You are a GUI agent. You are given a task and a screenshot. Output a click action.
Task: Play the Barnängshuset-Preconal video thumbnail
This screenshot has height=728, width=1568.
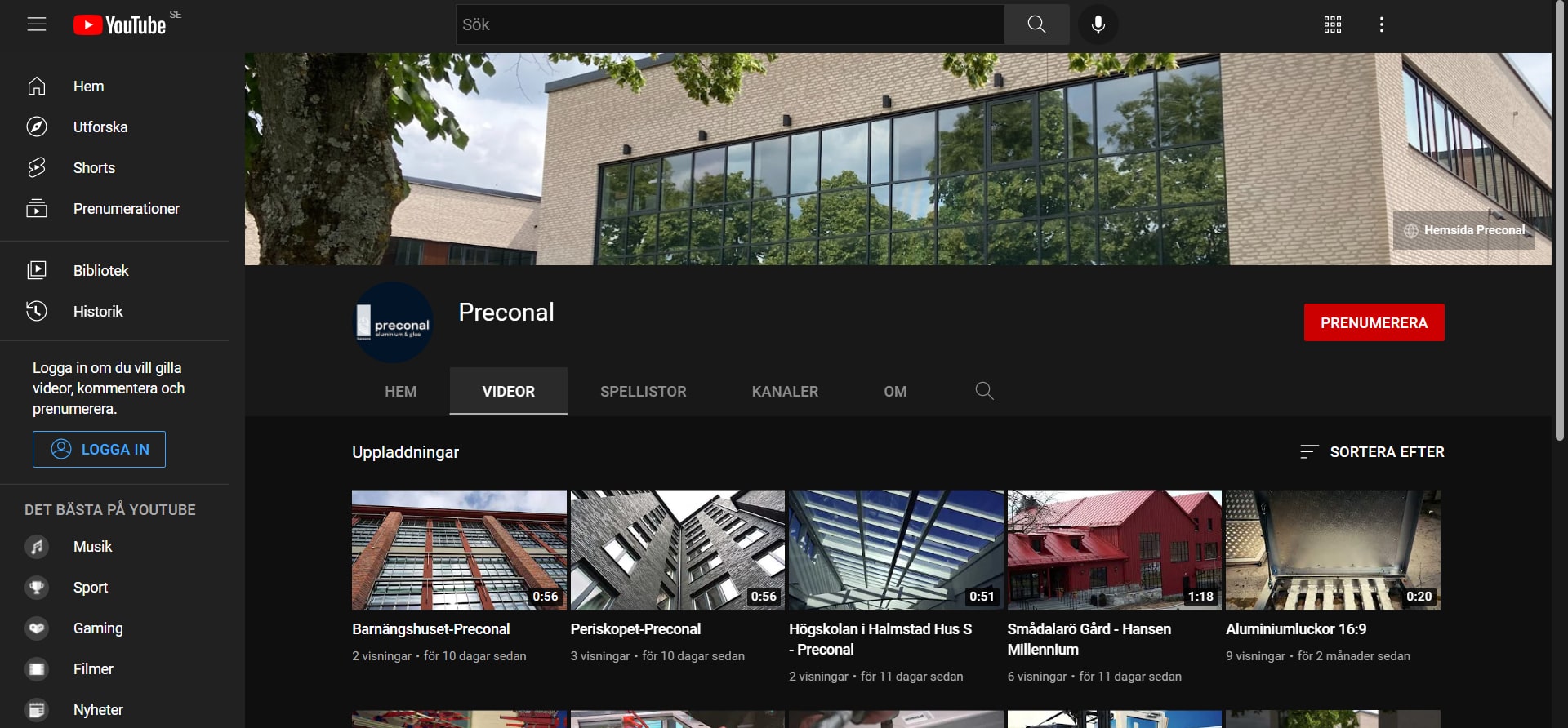(458, 550)
